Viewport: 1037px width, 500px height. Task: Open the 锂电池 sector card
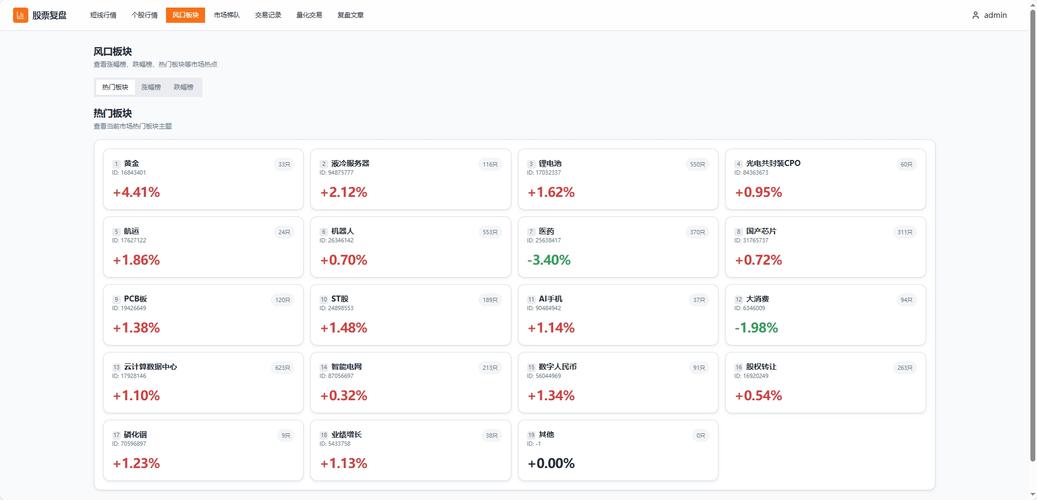pos(618,179)
